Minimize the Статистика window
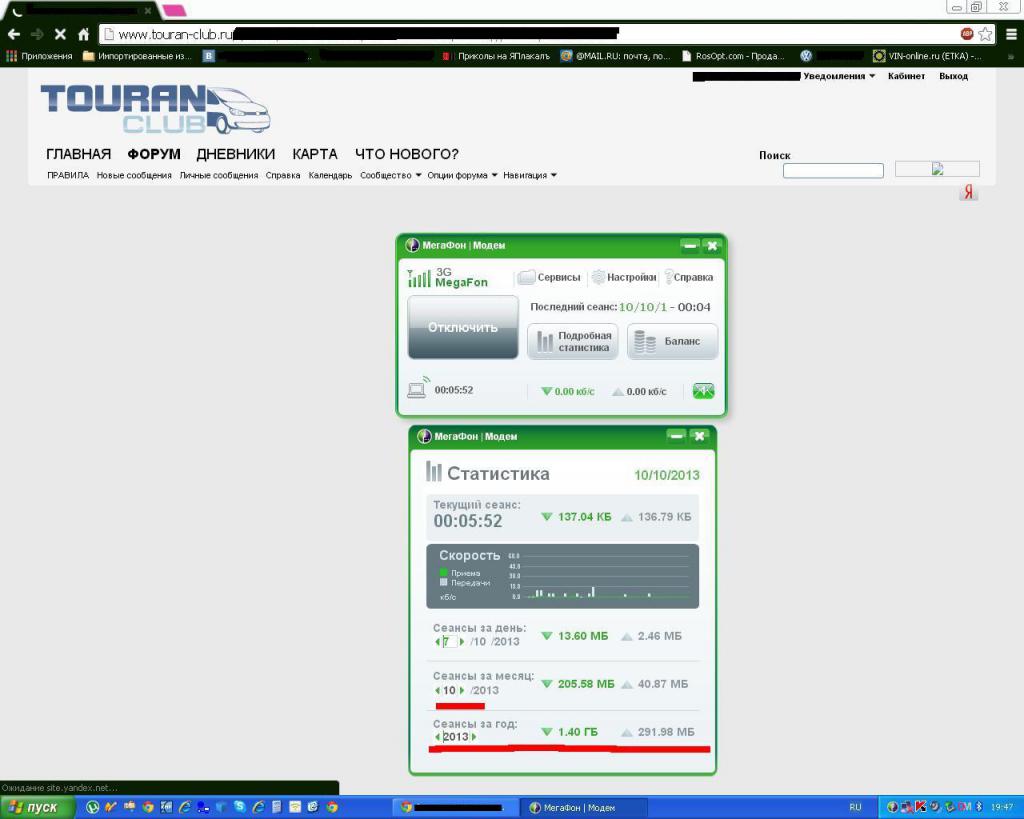This screenshot has width=1024, height=819. tap(677, 436)
